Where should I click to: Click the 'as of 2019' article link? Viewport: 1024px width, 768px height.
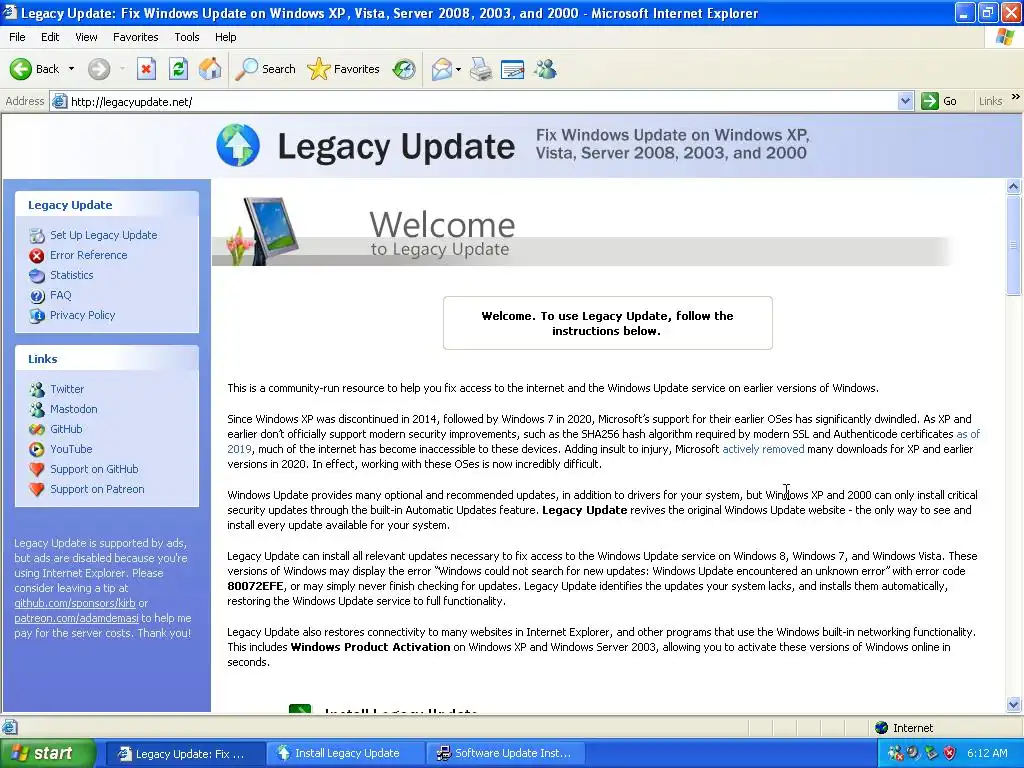(x=968, y=434)
